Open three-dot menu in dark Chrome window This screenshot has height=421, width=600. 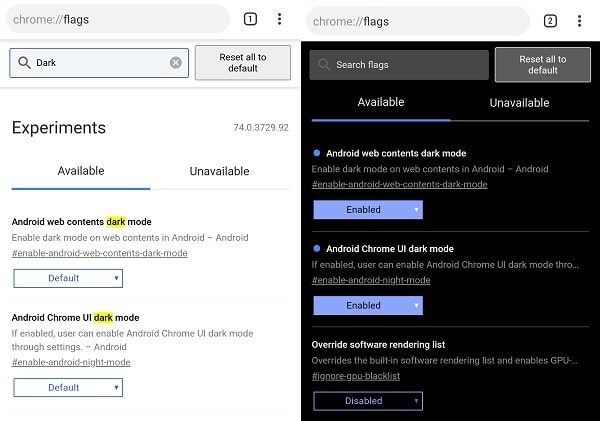click(x=579, y=21)
